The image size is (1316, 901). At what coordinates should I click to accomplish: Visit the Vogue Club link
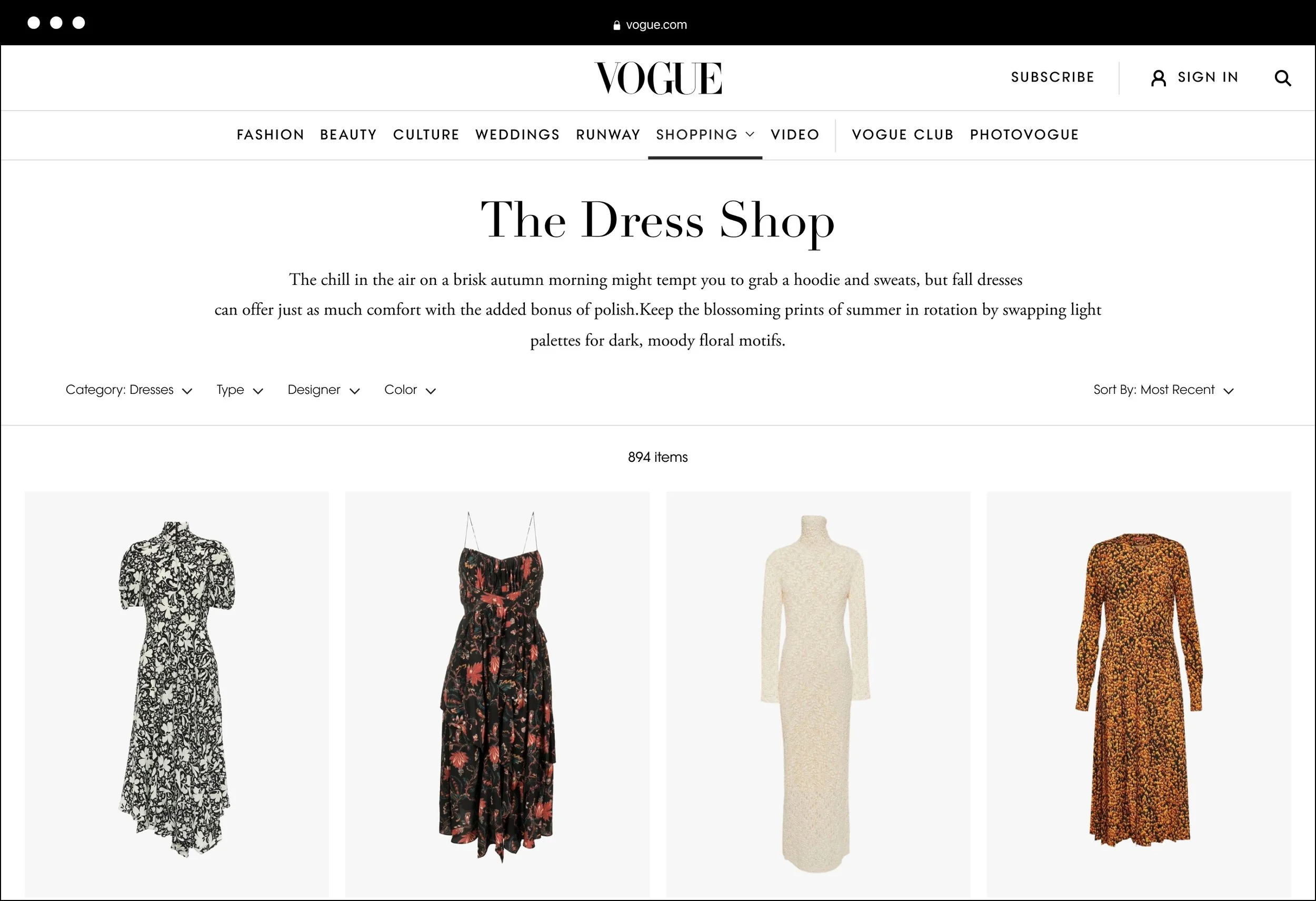[x=903, y=135]
